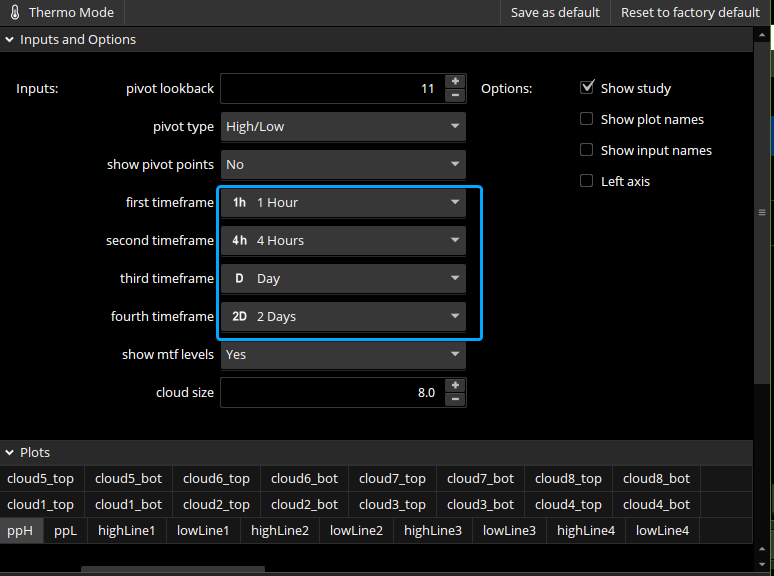The height and width of the screenshot is (576, 774).
Task: Click the pivot lookback input field
Action: pyautogui.click(x=330, y=89)
